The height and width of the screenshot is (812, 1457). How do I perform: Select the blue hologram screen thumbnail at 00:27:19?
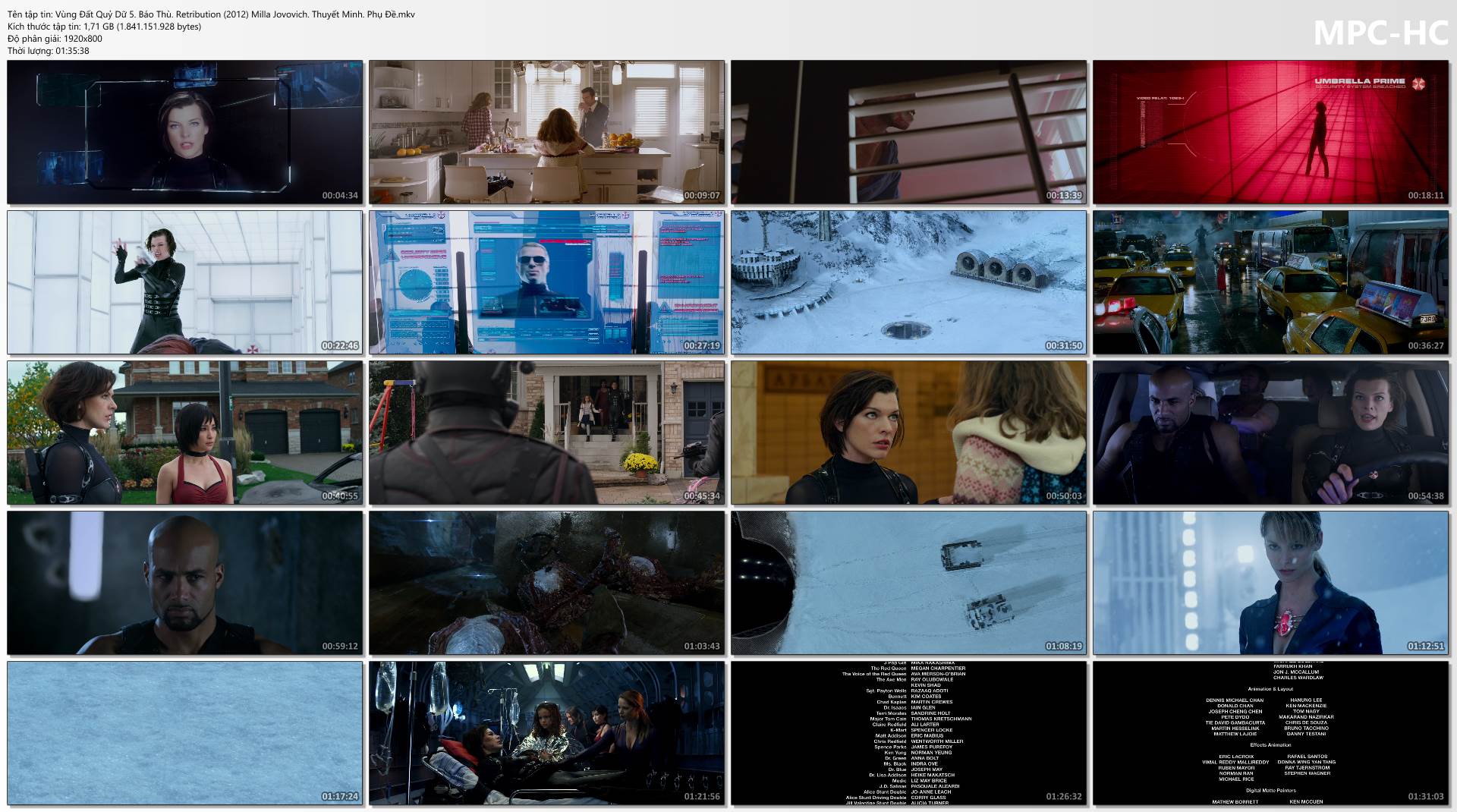click(x=547, y=283)
